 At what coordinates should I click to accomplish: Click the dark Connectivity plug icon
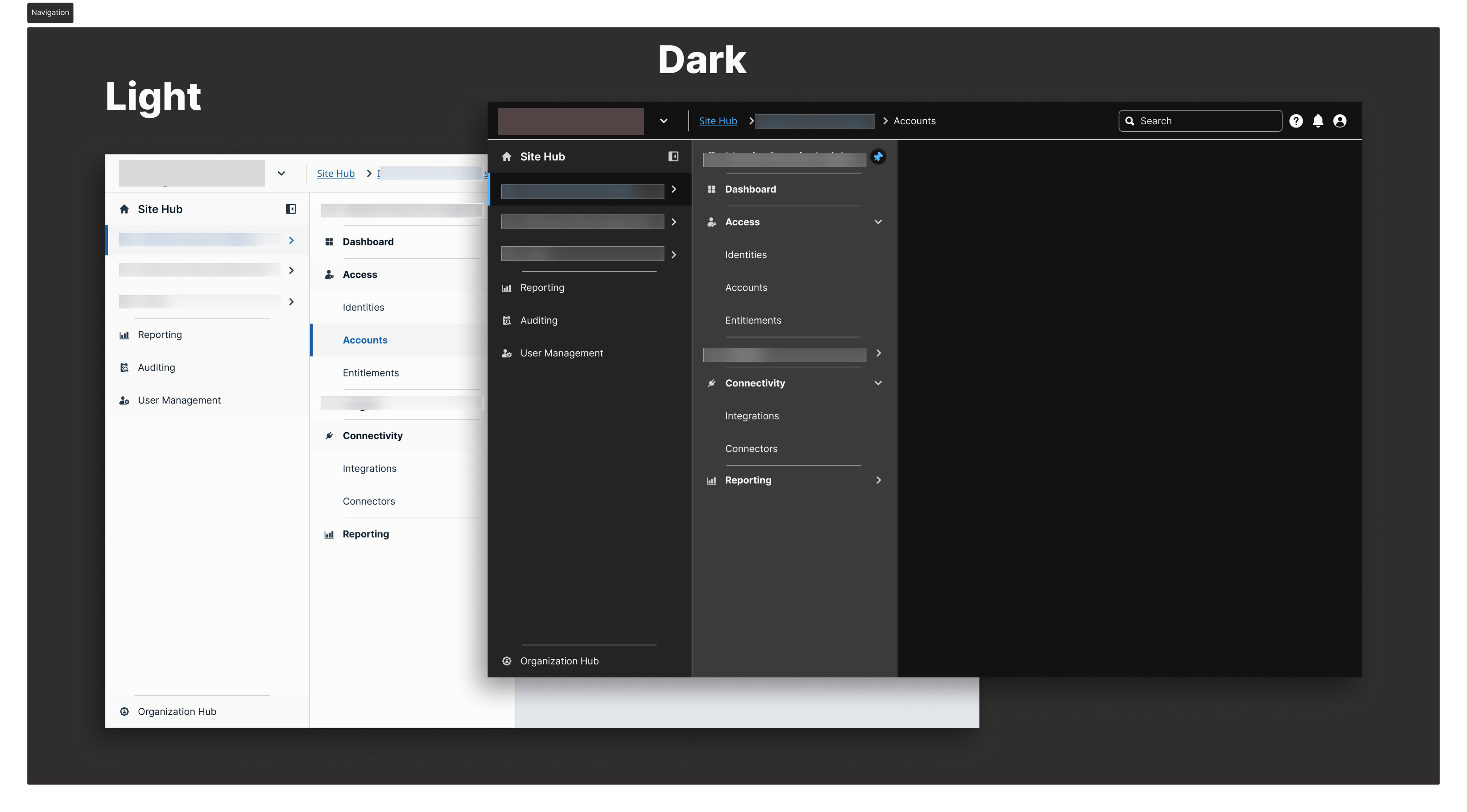point(711,383)
